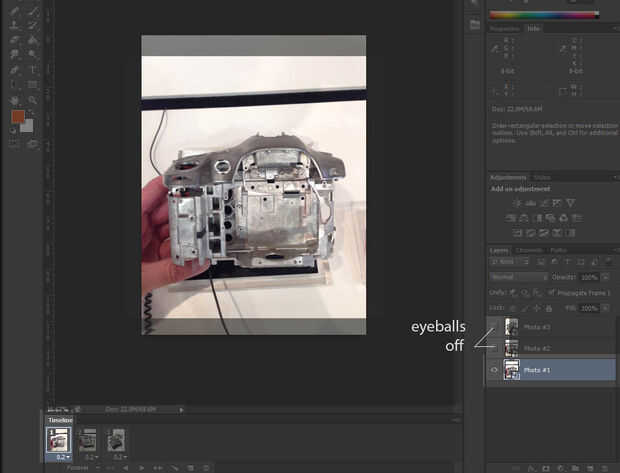The image size is (620, 473).
Task: Add an Invert adjustment
Action: (x=517, y=233)
